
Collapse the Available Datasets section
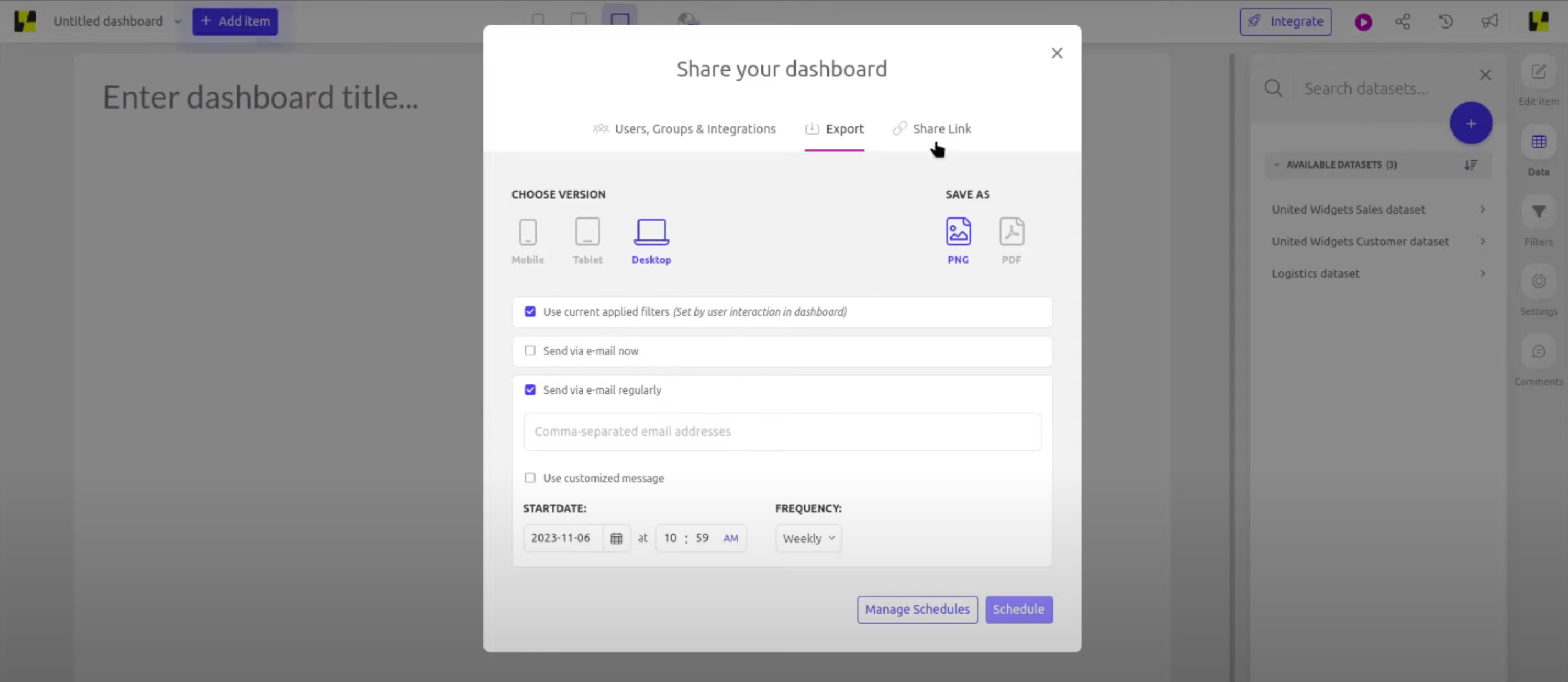coord(1276,165)
